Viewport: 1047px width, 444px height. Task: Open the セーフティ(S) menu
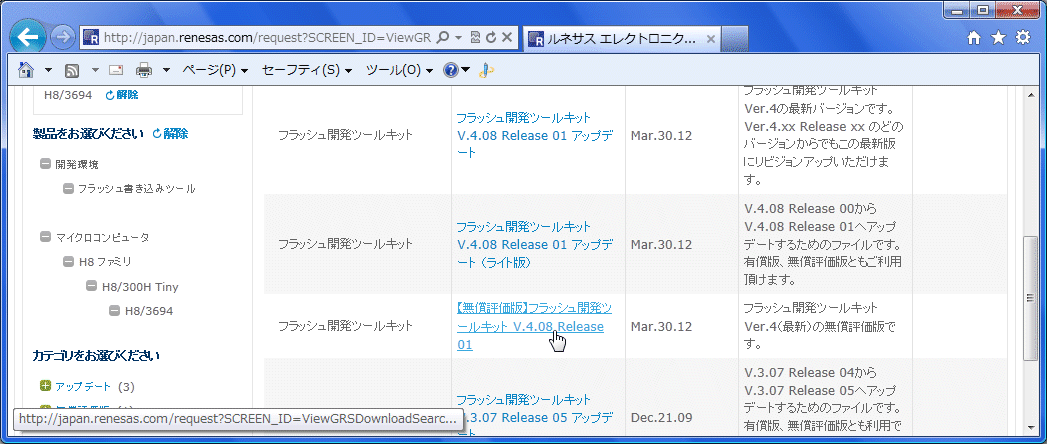point(307,70)
